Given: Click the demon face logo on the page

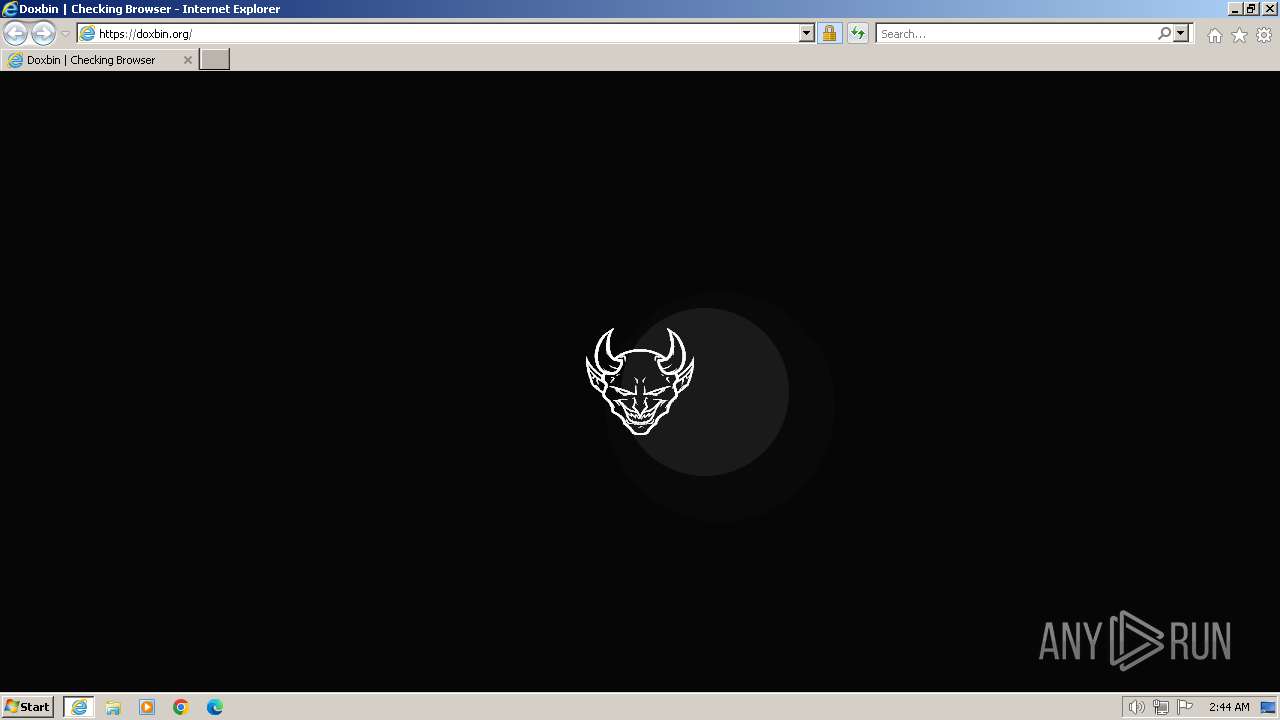Looking at the screenshot, I should coord(640,381).
